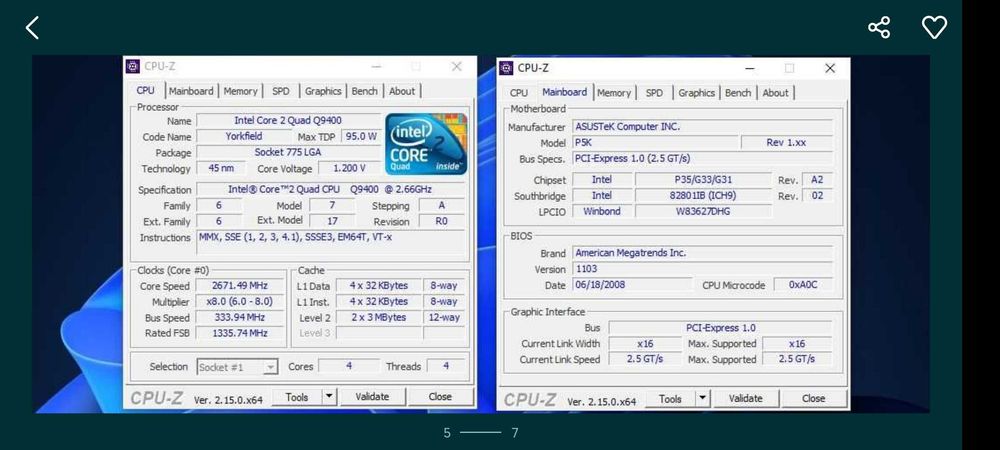The image size is (1000, 450).
Task: Click the W83627DHG LPCIO value
Action: 703,212
